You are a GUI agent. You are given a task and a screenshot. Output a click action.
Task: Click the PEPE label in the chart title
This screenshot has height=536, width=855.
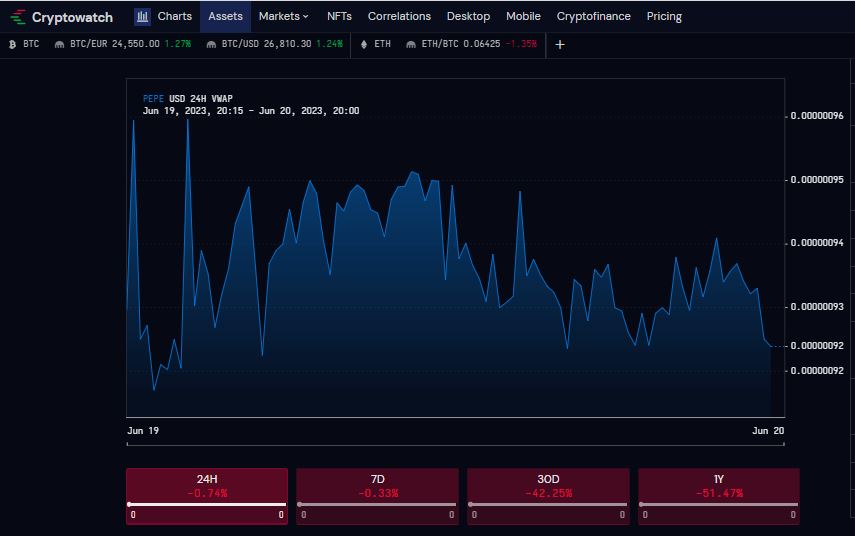[153, 99]
